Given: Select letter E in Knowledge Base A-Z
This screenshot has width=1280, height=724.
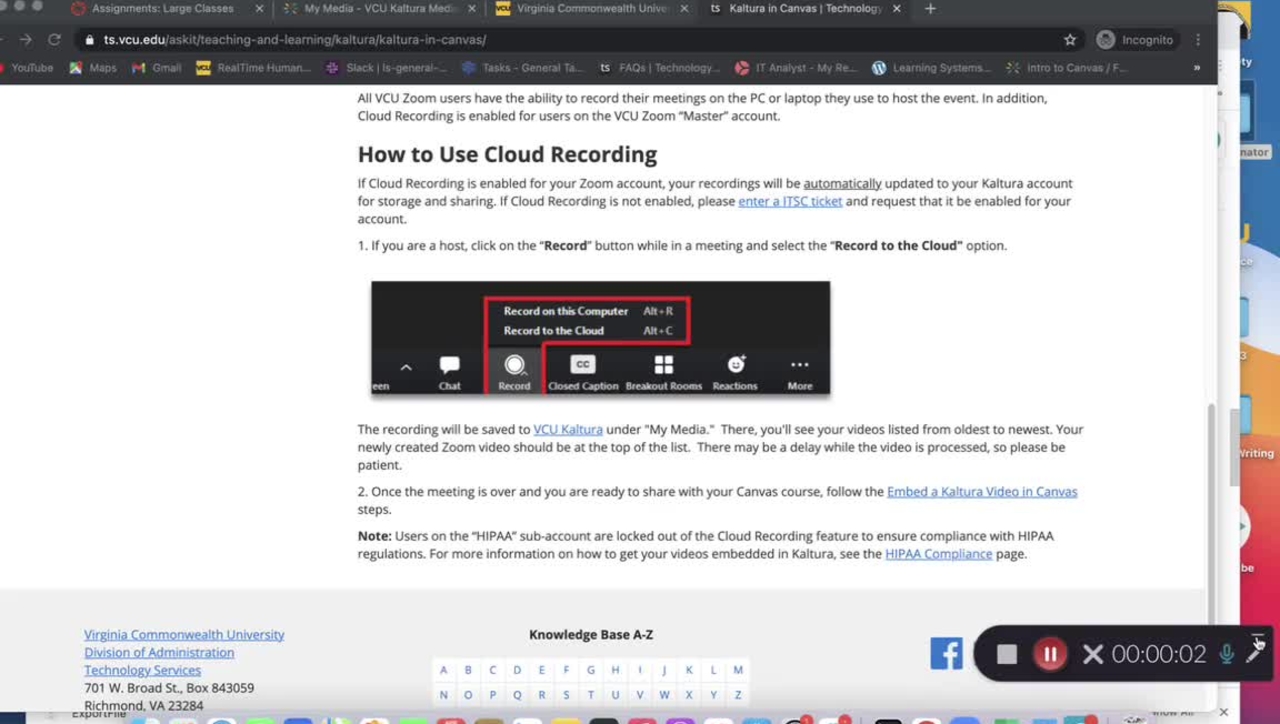Looking at the screenshot, I should click(541, 670).
